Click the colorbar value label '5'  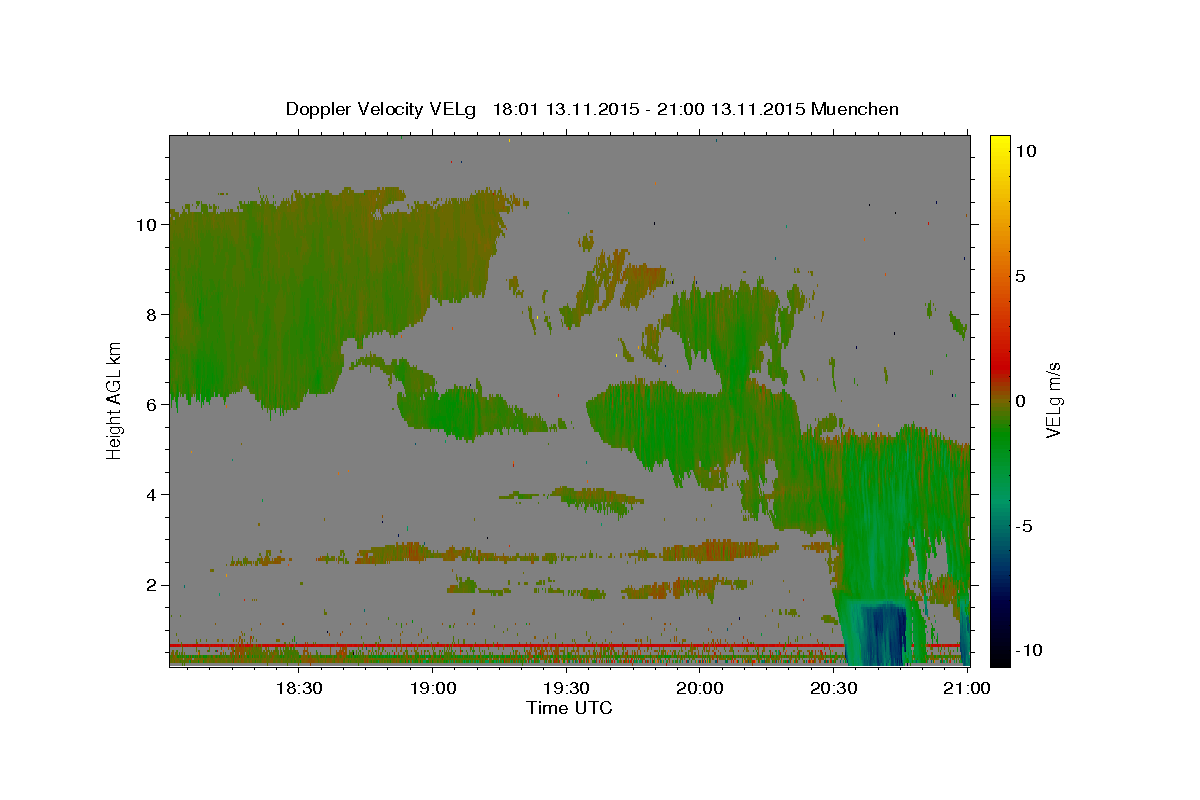(x=1020, y=275)
